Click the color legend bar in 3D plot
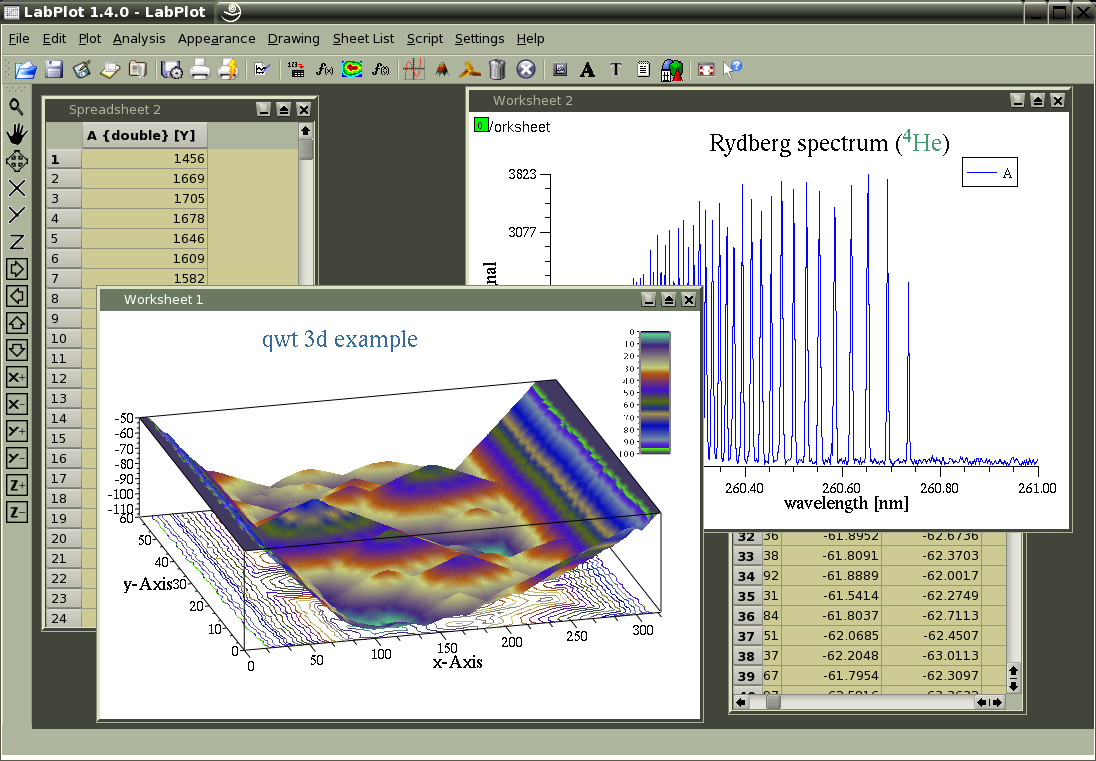This screenshot has width=1096, height=761. pos(655,392)
